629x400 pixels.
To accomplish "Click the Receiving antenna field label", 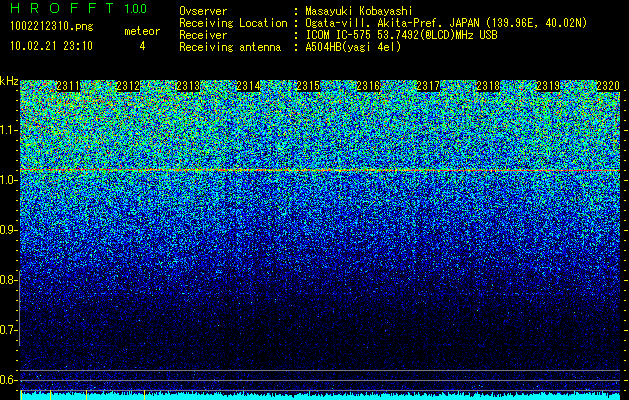I will (x=230, y=47).
